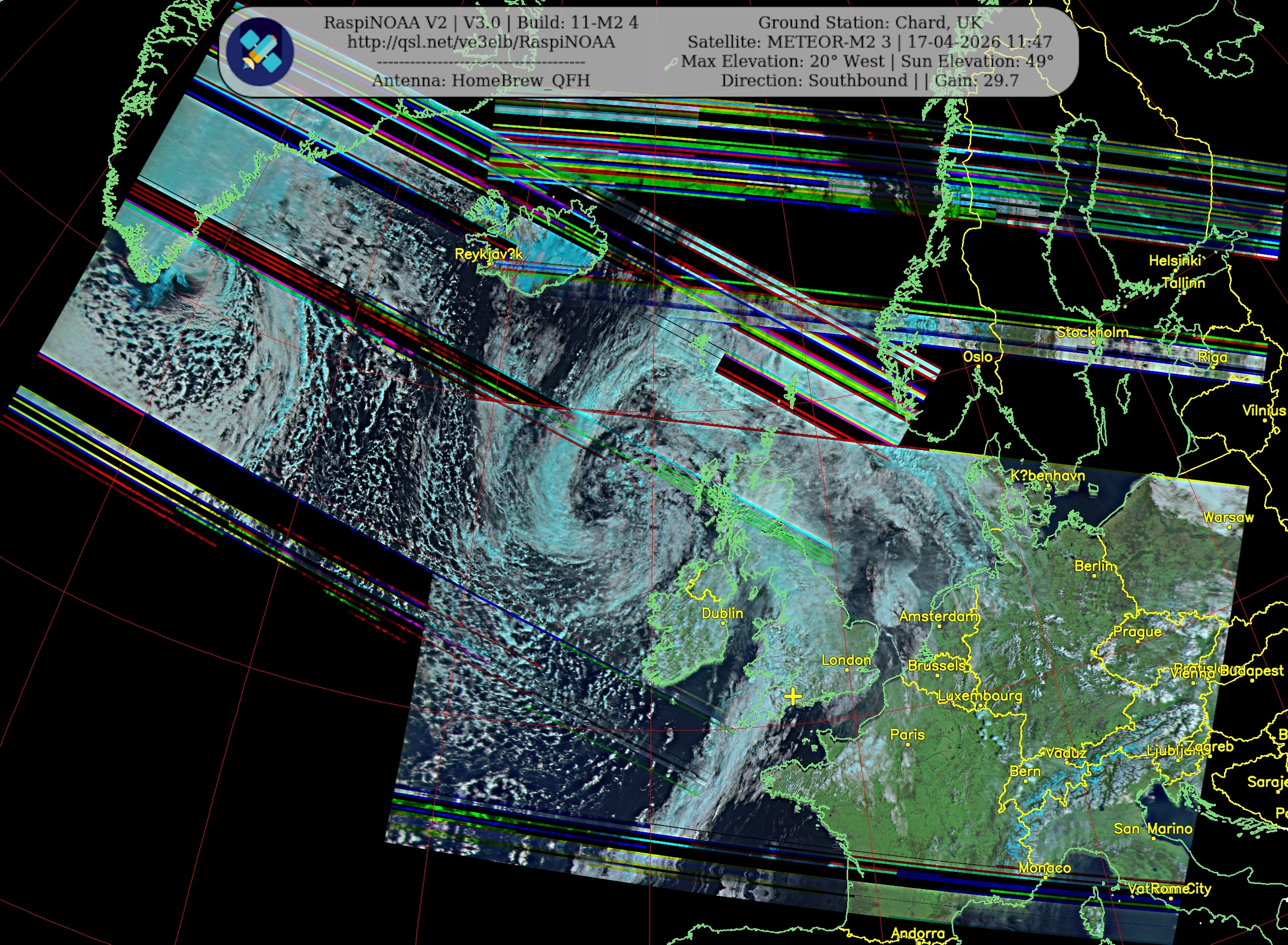1288x945 pixels.
Task: Open the qsl.net RaspiNOAA URL text
Action: pos(481,42)
